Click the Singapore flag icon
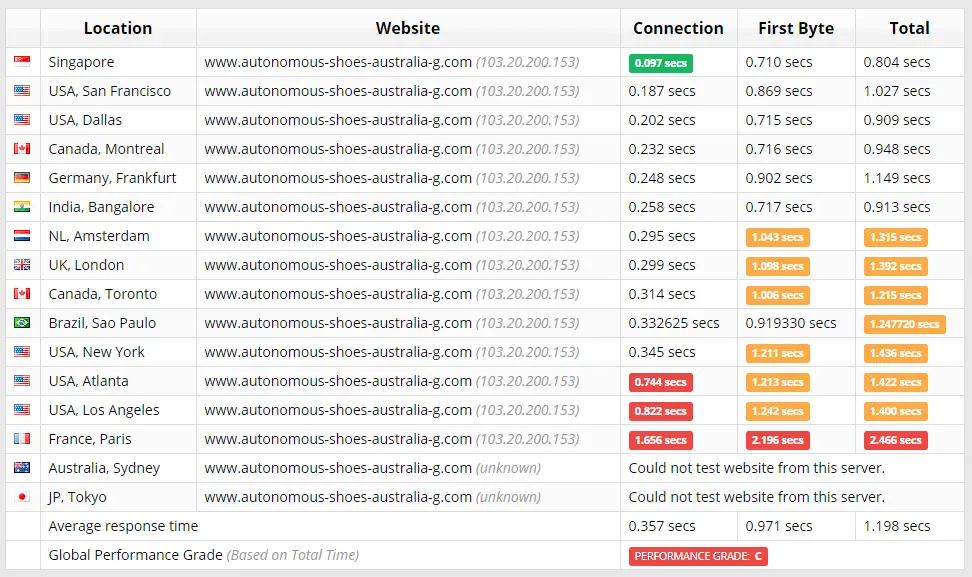 22,61
